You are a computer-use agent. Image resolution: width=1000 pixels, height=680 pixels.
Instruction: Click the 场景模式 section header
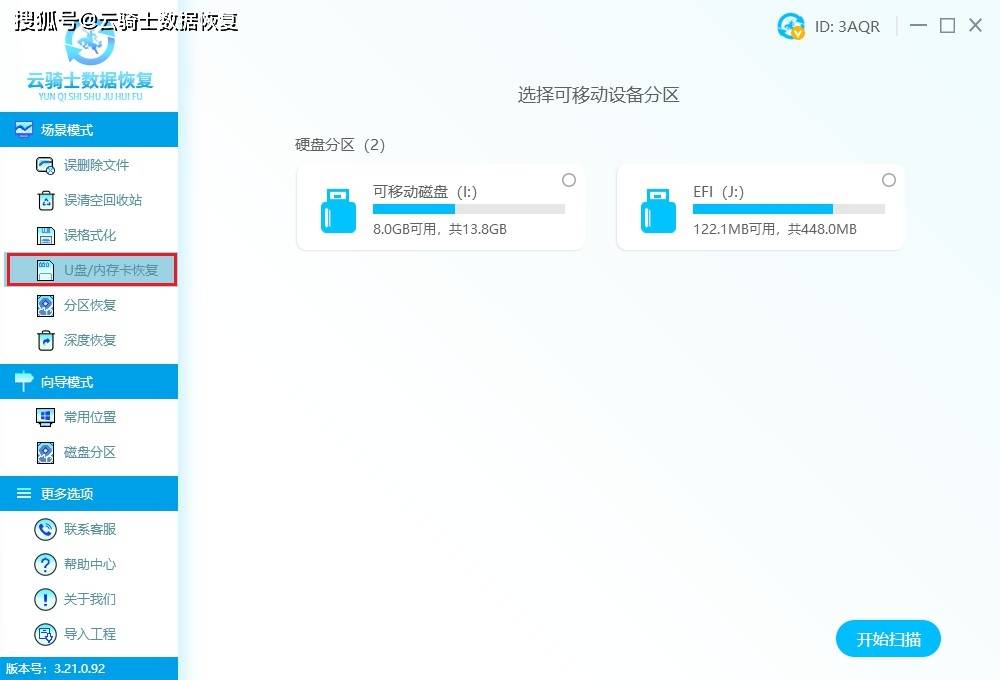click(89, 129)
